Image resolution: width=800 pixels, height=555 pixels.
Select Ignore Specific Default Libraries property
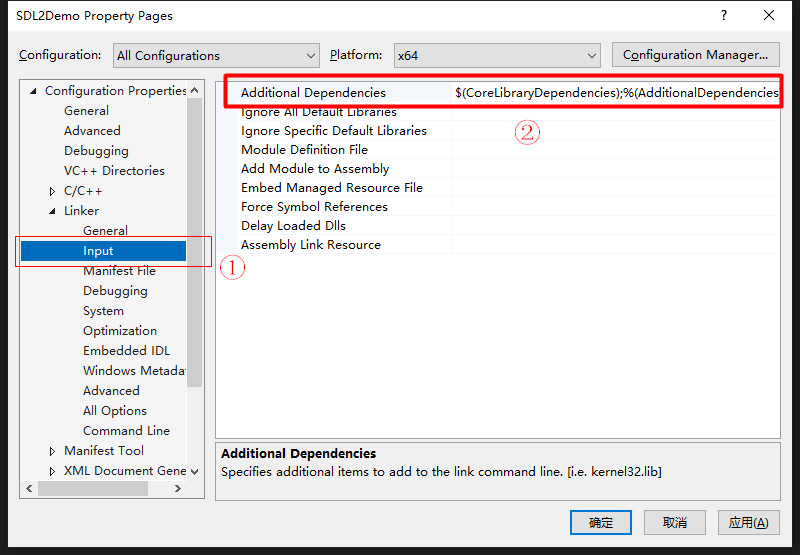tap(333, 131)
